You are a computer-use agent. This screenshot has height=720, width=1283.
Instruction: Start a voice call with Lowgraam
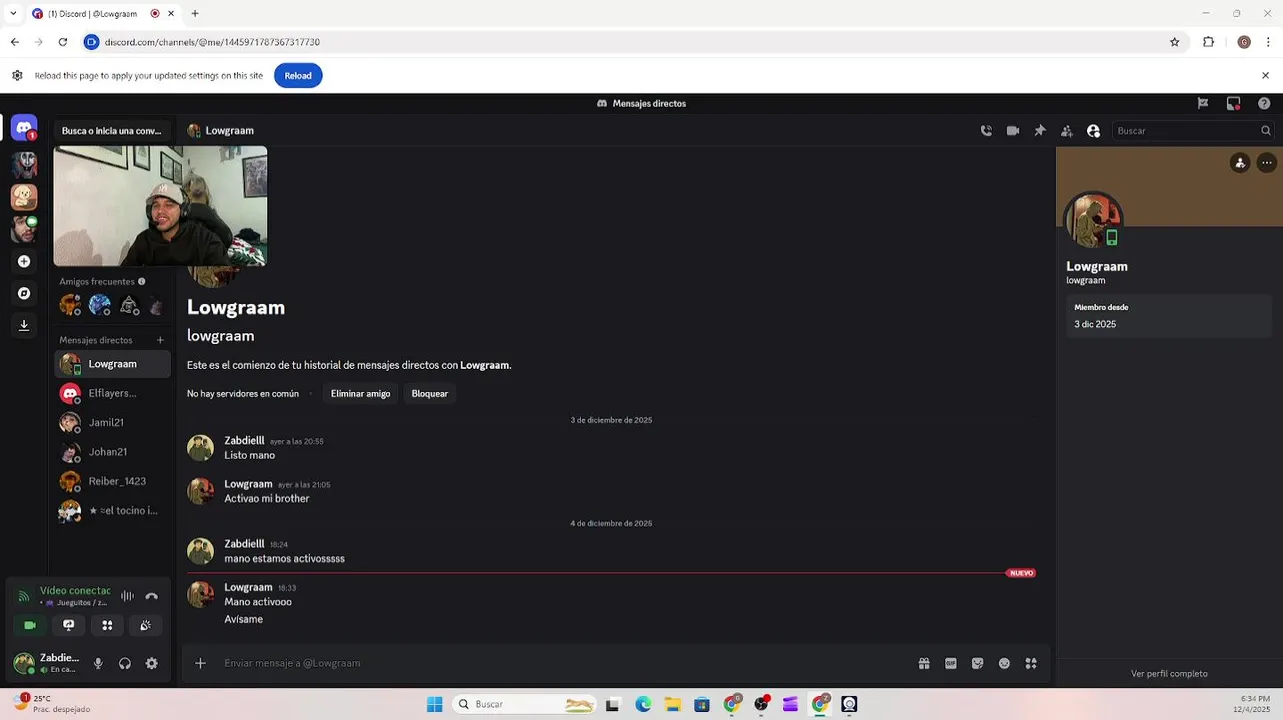[x=986, y=131]
